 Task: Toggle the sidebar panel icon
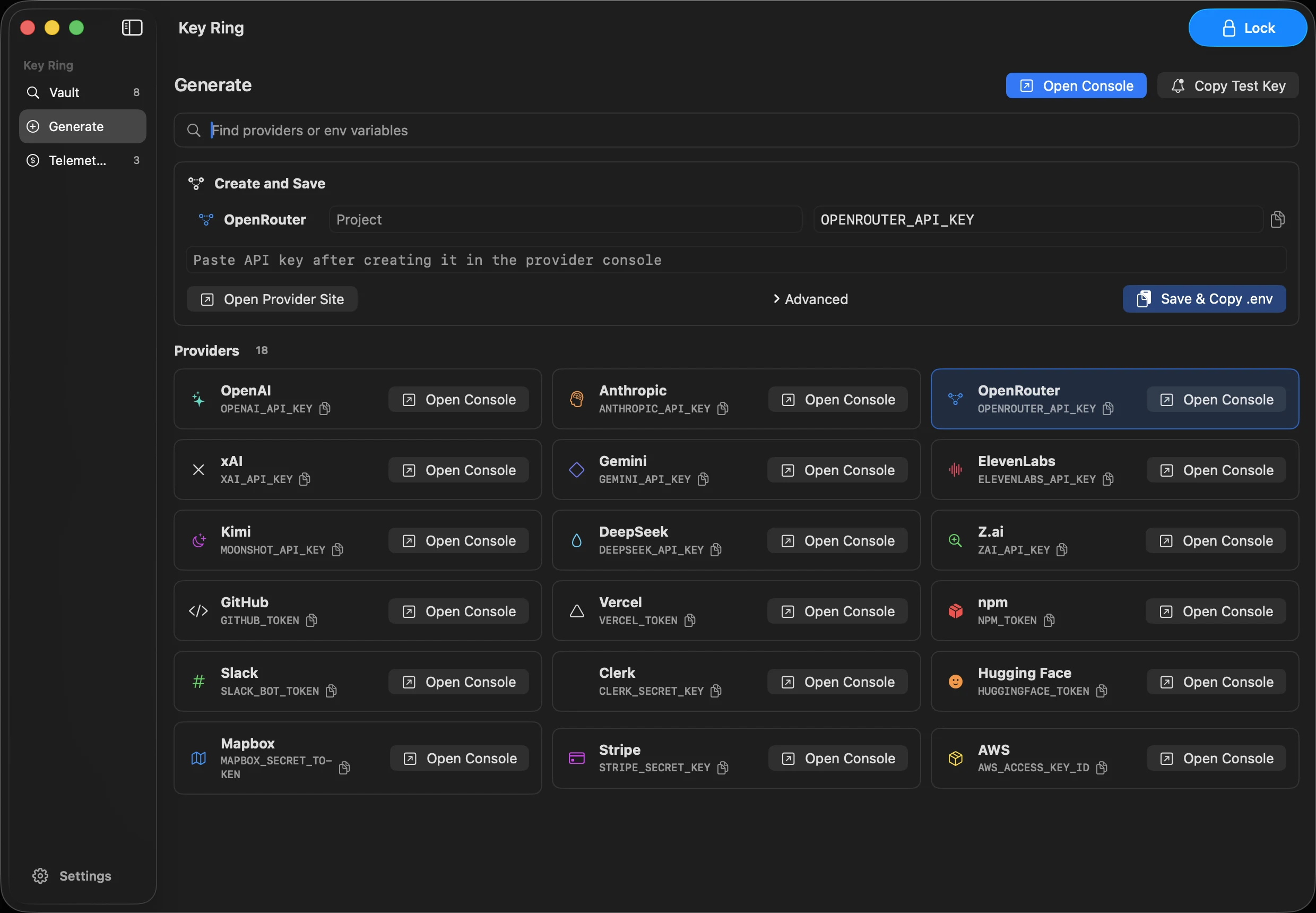pos(132,28)
